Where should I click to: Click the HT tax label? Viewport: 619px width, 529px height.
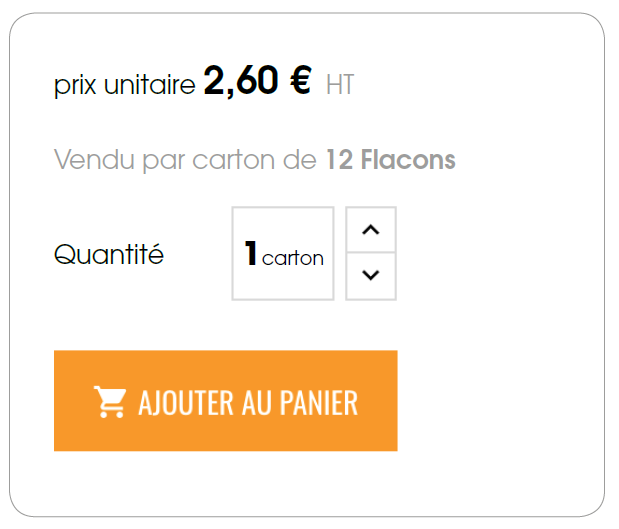(340, 84)
